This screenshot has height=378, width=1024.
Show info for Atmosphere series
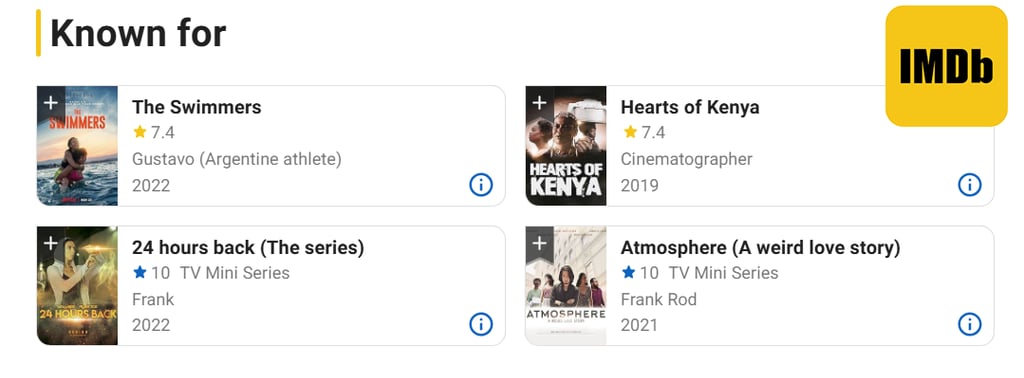click(970, 324)
